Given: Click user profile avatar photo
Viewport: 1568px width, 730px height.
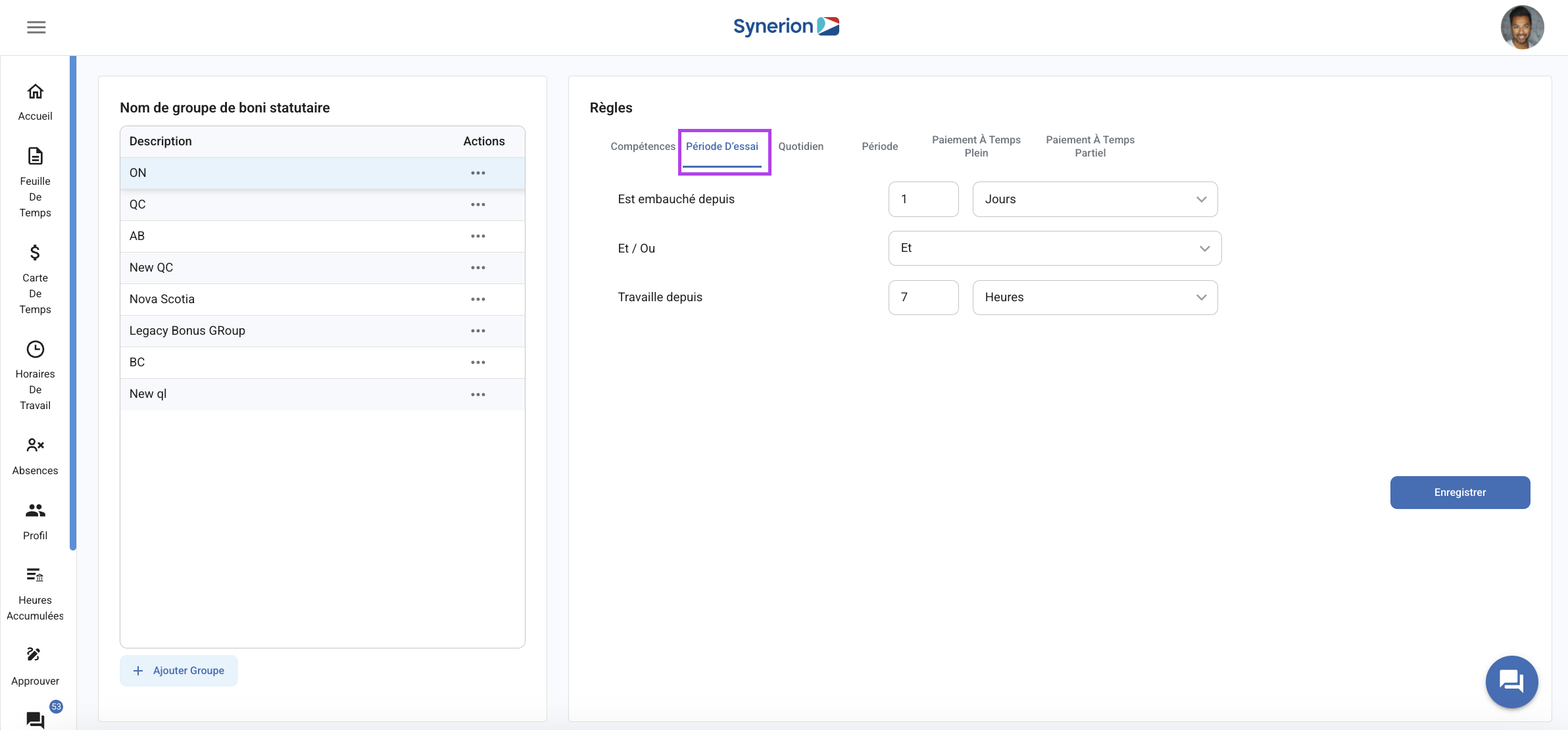Looking at the screenshot, I should pyautogui.click(x=1521, y=28).
